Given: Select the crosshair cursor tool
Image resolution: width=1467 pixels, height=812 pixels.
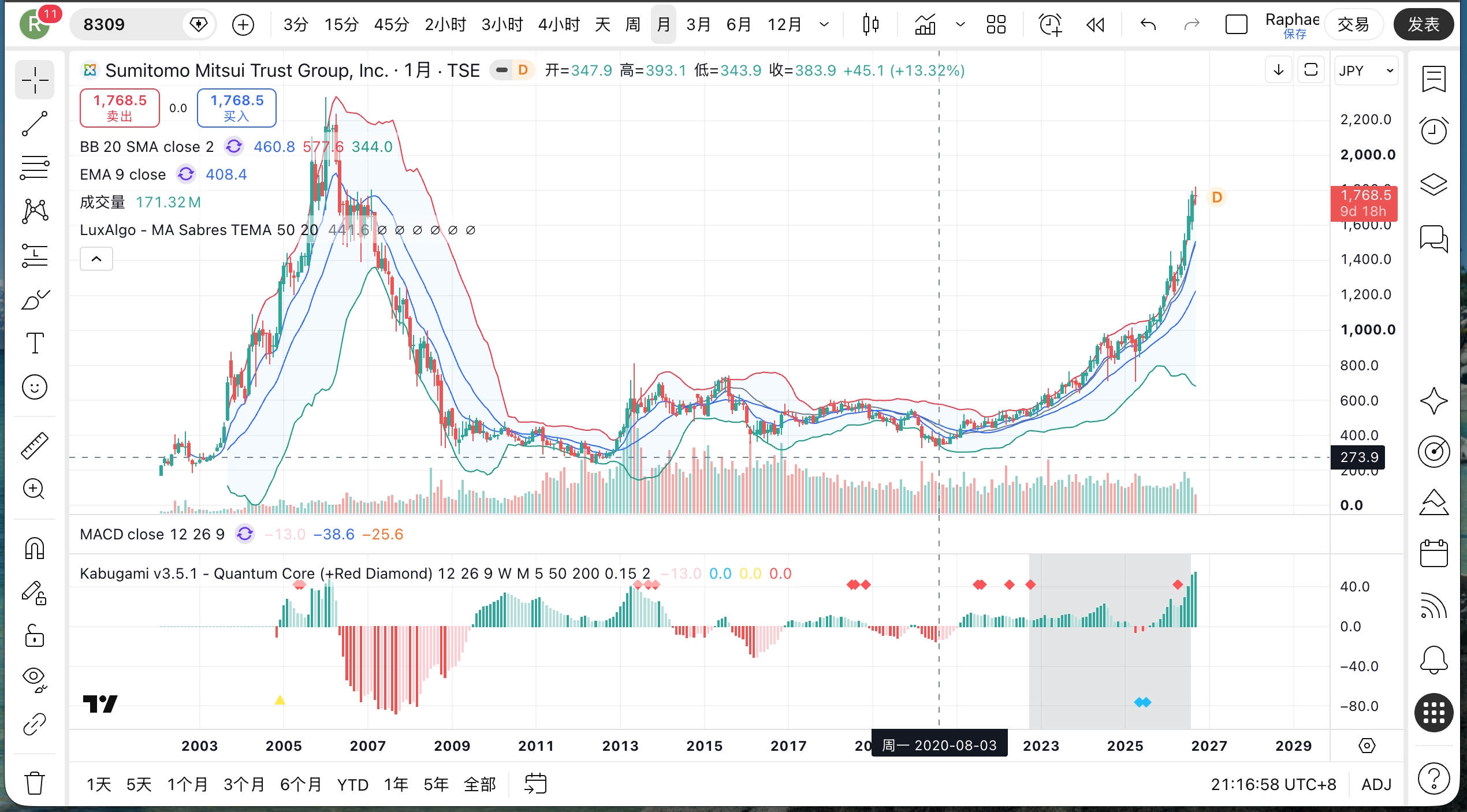Looking at the screenshot, I should pos(35,80).
